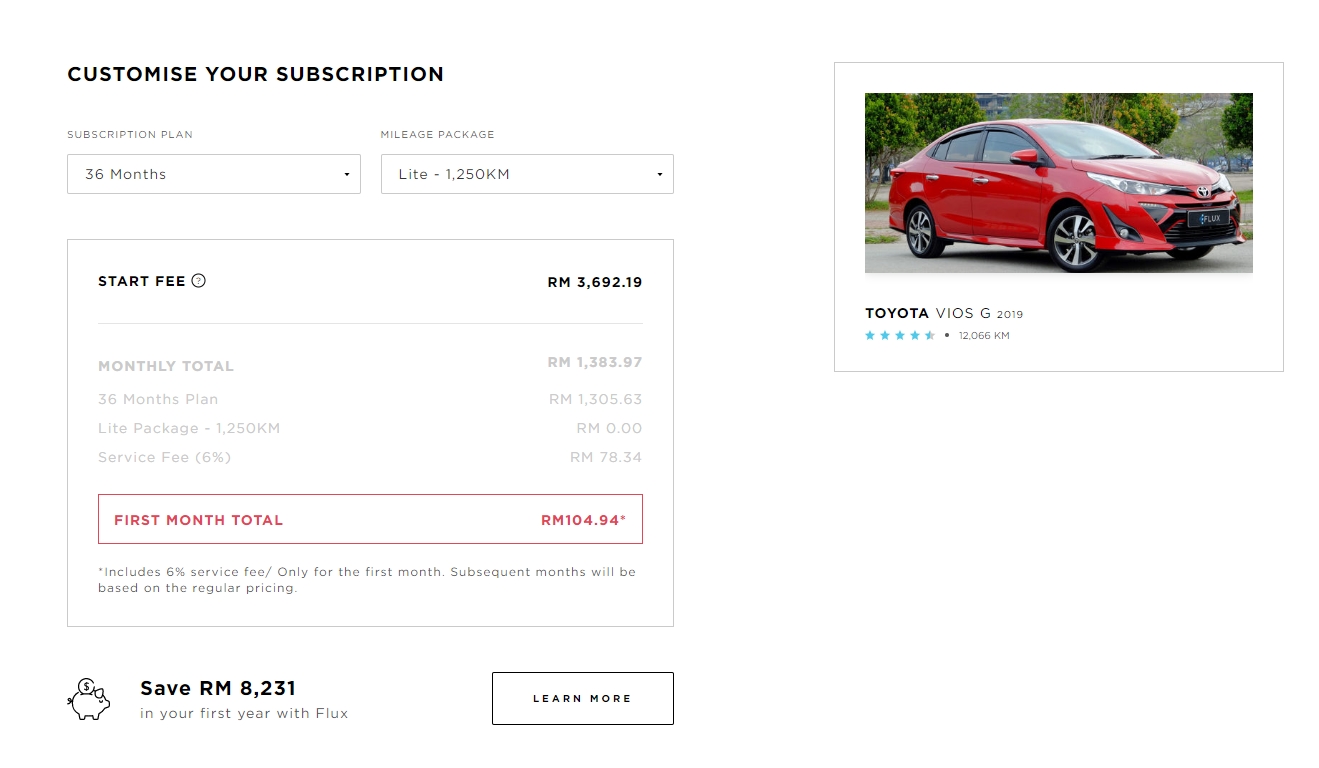This screenshot has width=1319, height=768.
Task: Click the Save RM 8,231 heading
Action: pos(218,688)
